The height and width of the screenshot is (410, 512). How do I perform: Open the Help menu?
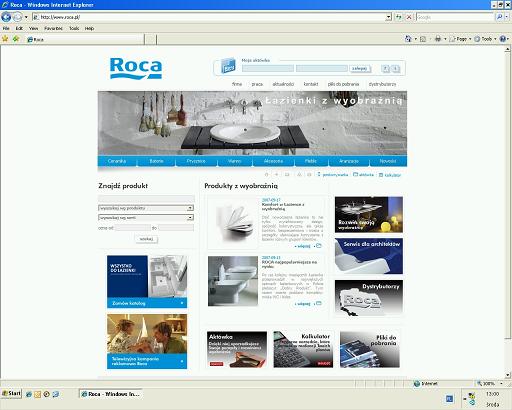[89, 28]
